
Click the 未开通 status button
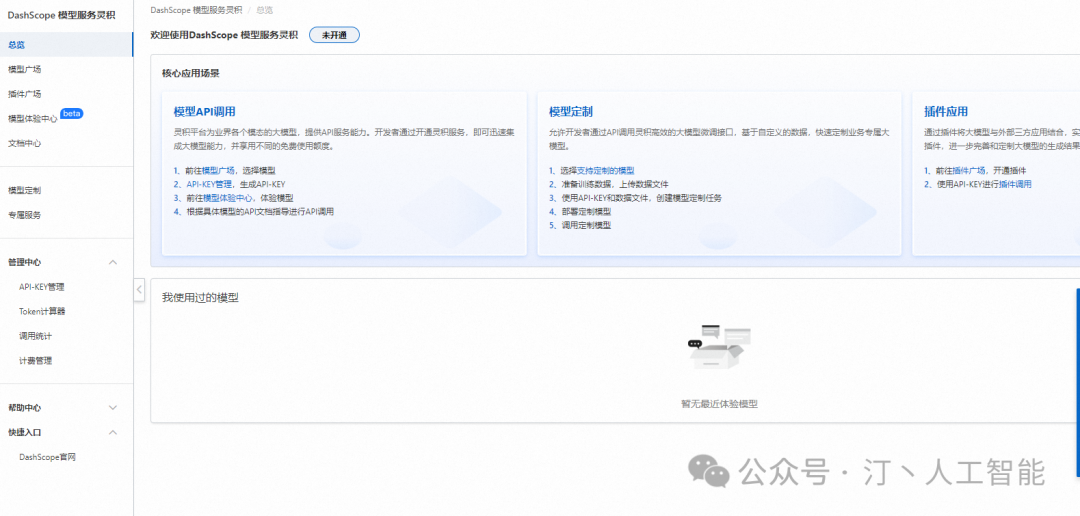(x=334, y=35)
